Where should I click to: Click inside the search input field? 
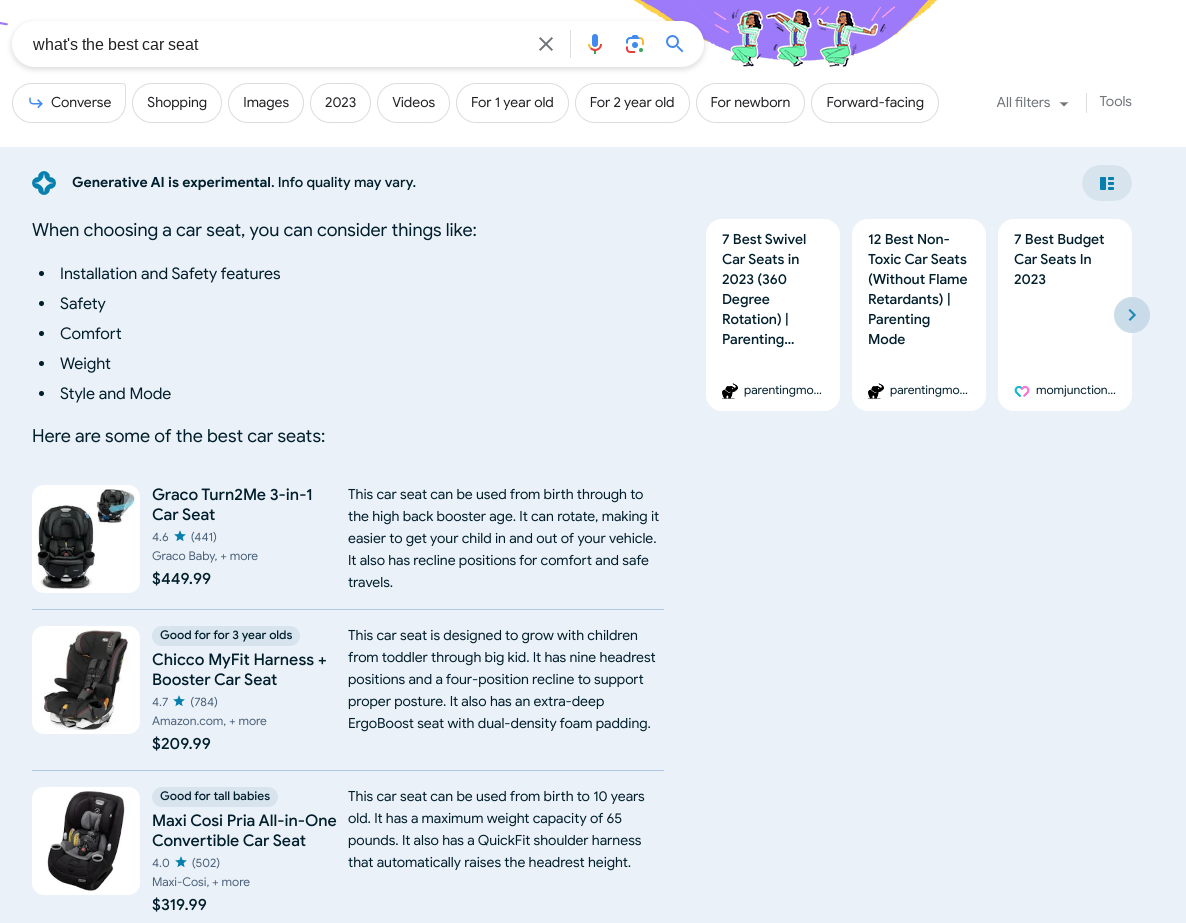(270, 44)
